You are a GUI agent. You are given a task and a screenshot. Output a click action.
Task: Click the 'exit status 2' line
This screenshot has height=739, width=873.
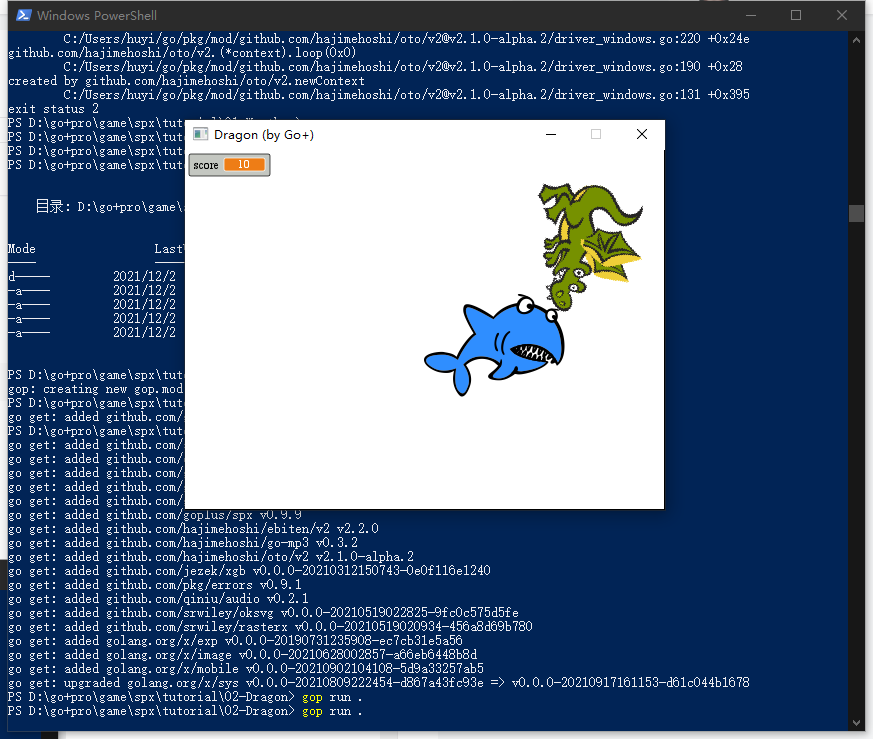[53, 109]
